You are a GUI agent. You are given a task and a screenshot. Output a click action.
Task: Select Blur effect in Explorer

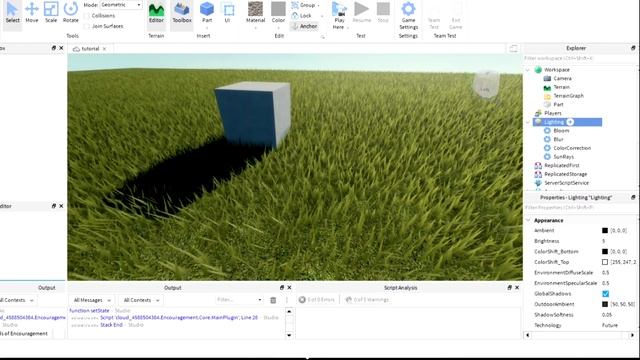pyautogui.click(x=558, y=139)
